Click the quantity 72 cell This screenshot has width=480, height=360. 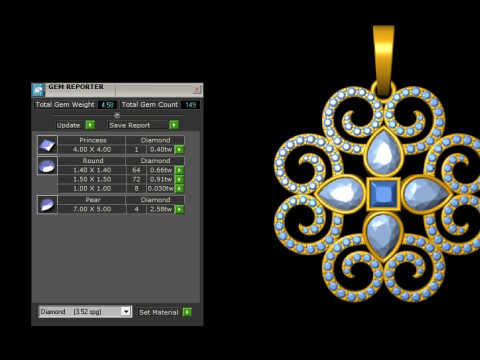click(x=136, y=179)
